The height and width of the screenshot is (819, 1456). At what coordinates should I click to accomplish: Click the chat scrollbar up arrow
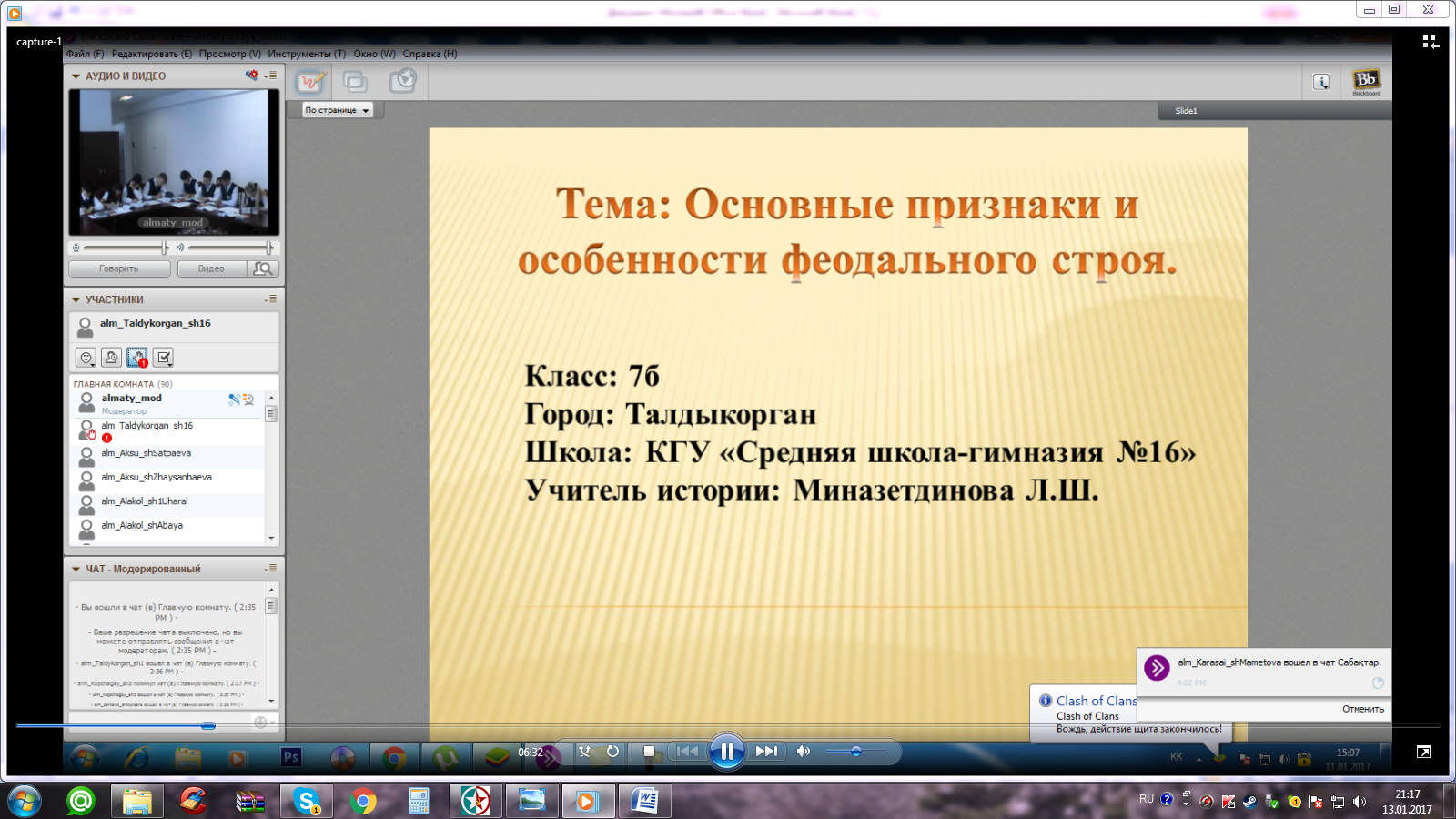(271, 590)
